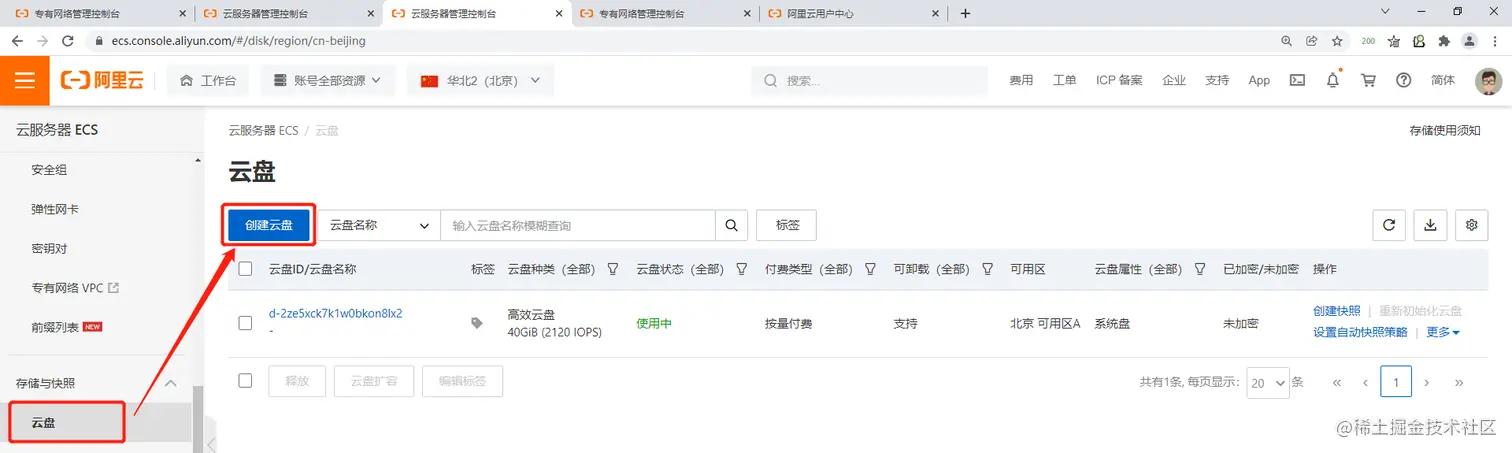This screenshot has width=1512, height=453.
Task: Refresh the disk list
Action: [x=1389, y=225]
